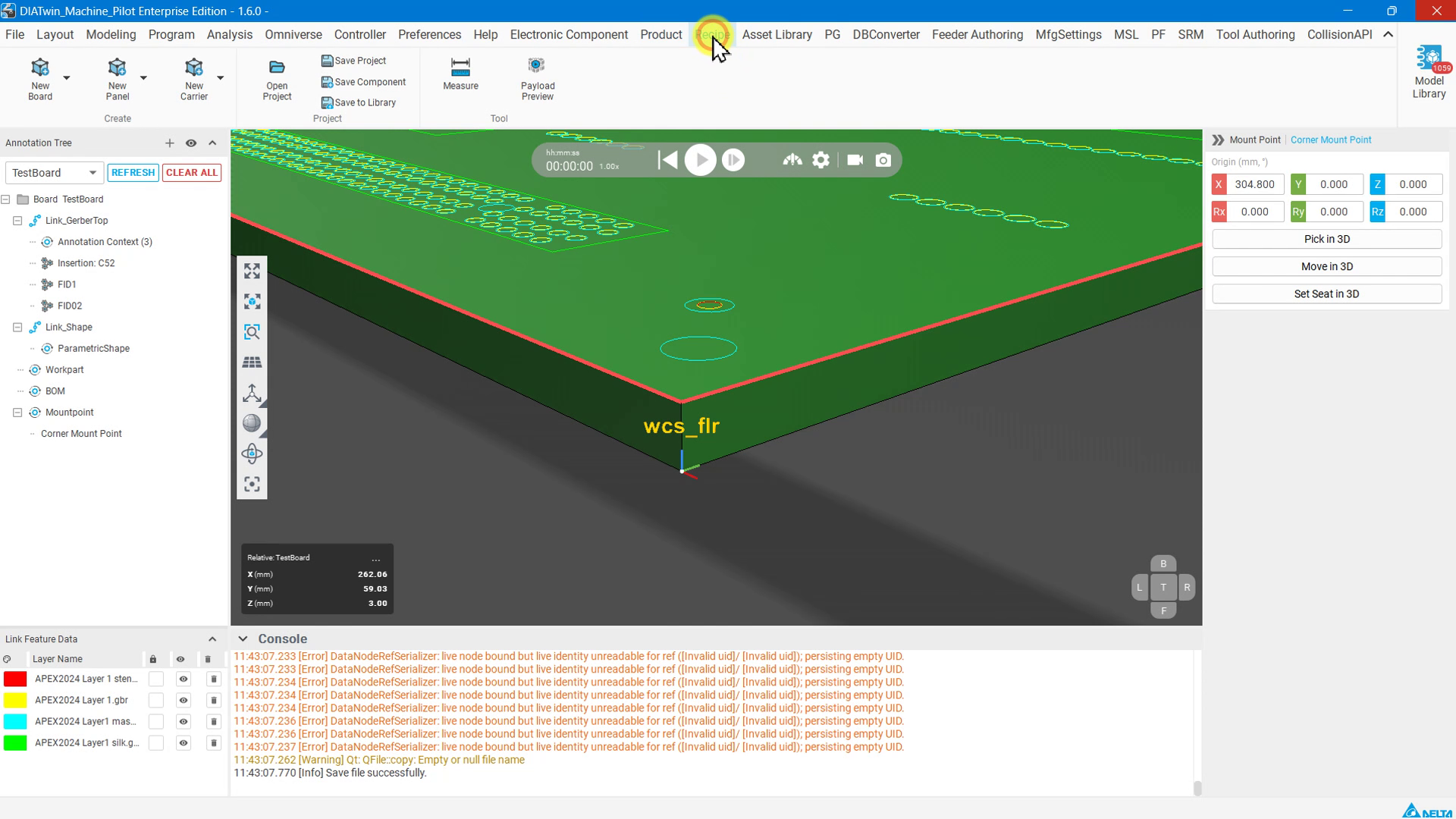Play the simulation
This screenshot has width=1456, height=819.
[700, 160]
